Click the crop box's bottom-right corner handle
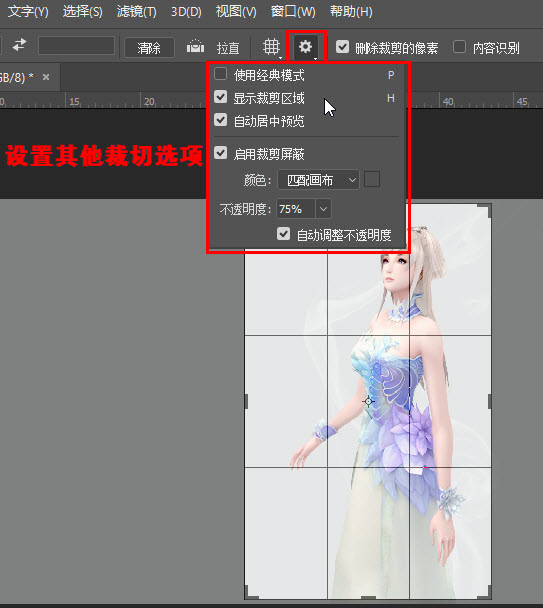This screenshot has width=543, height=608. pyautogui.click(x=485, y=592)
